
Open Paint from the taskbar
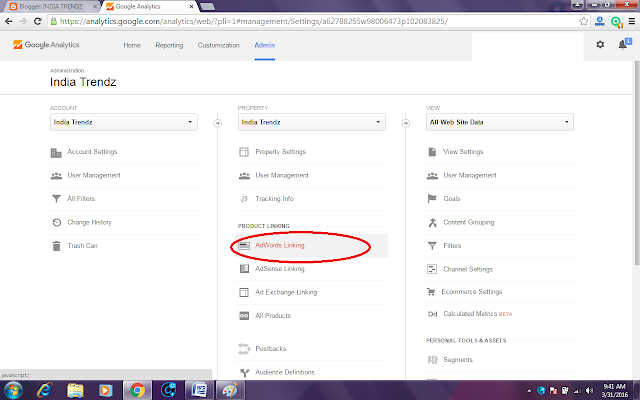pyautogui.click(x=229, y=391)
